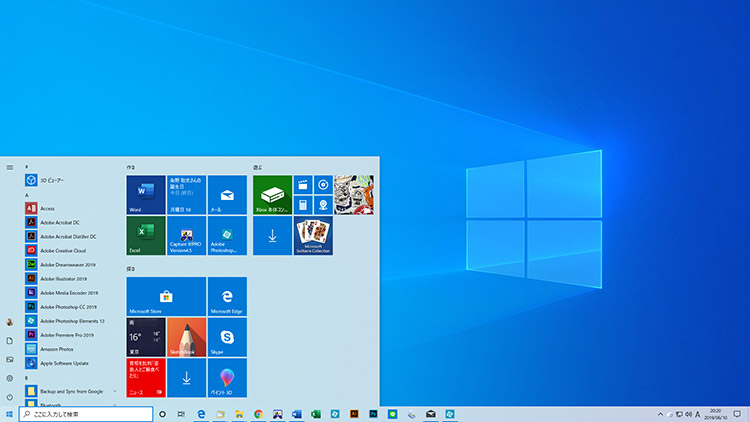Open the メール (Mail) tile
This screenshot has height=422, width=750.
tap(227, 195)
